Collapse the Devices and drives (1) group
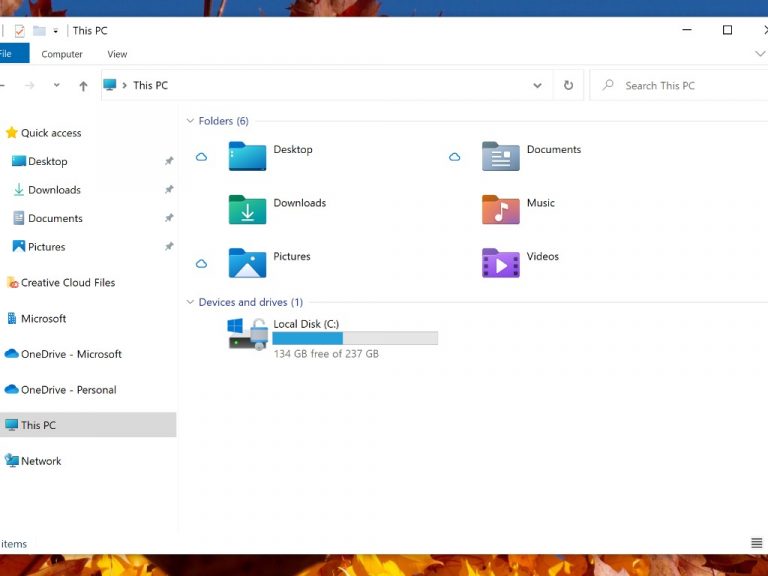The width and height of the screenshot is (768, 576). (x=190, y=302)
